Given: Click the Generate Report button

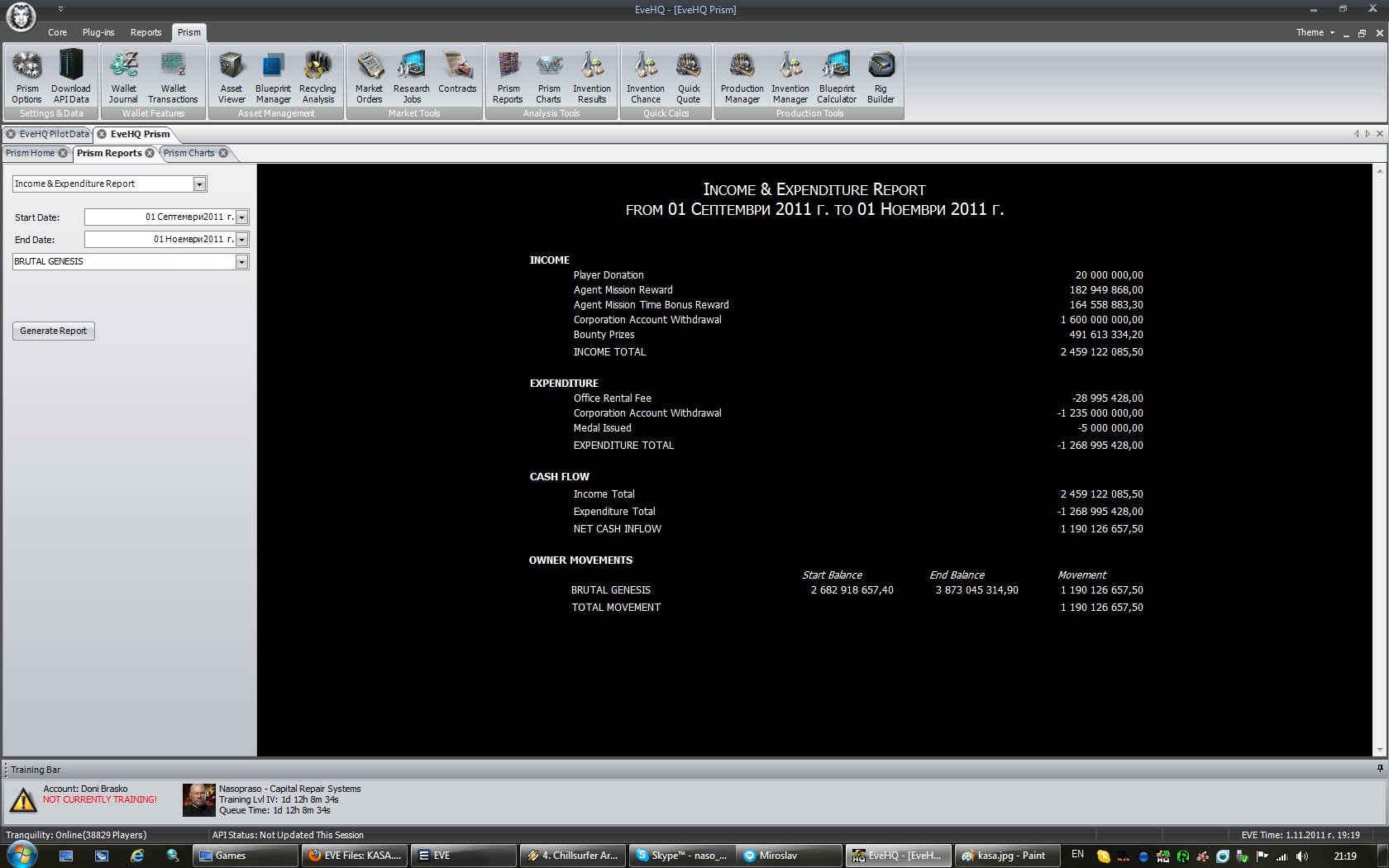Looking at the screenshot, I should tap(54, 331).
